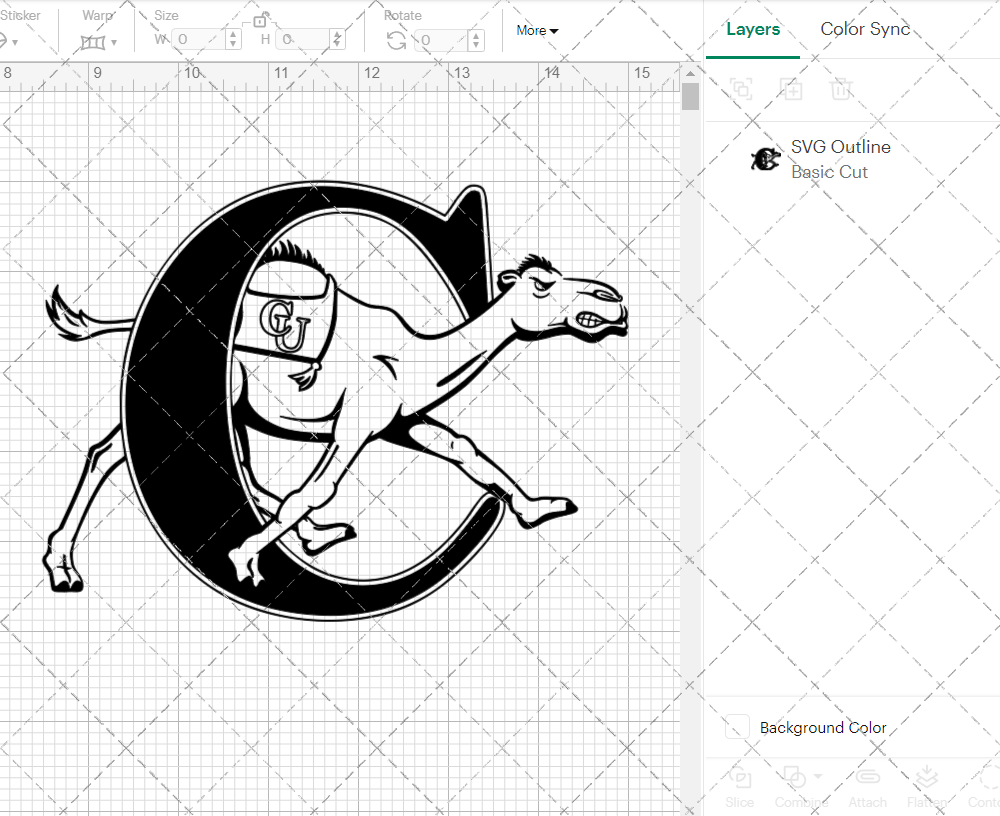The image size is (1000, 816).
Task: Toggle the height auto-adjust lightning icon
Action: tap(338, 39)
